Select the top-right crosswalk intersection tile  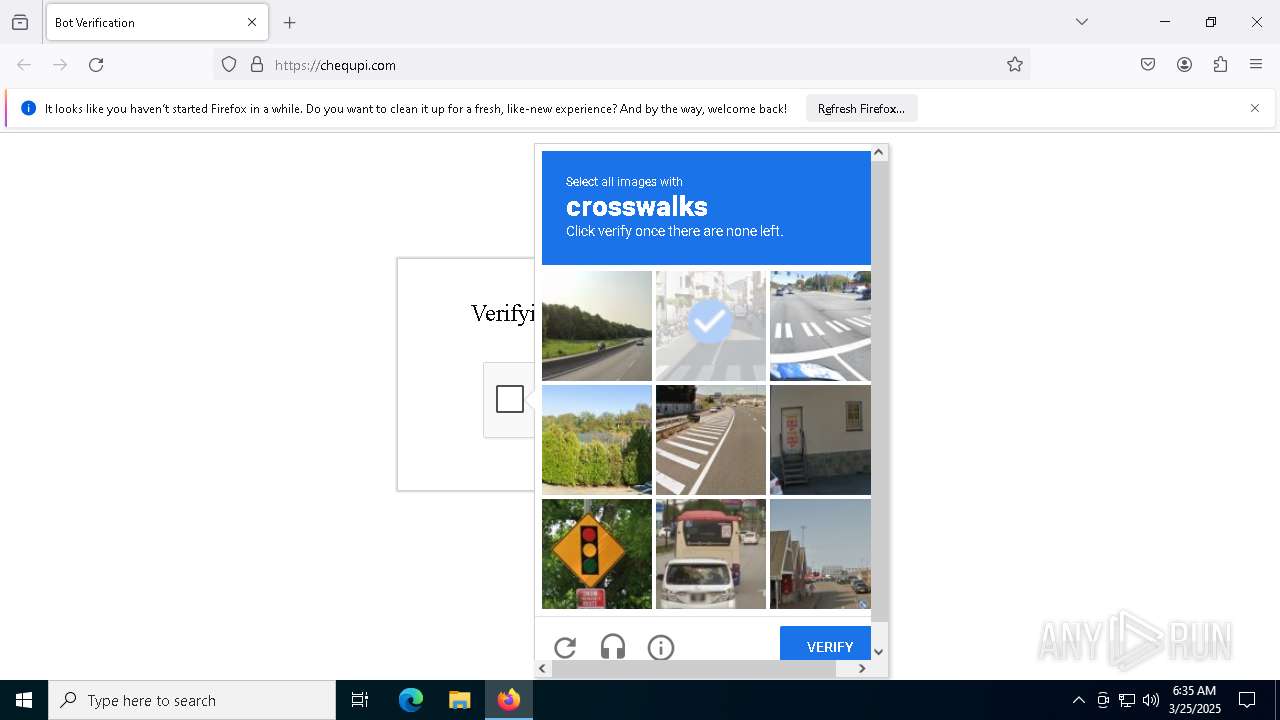820,326
